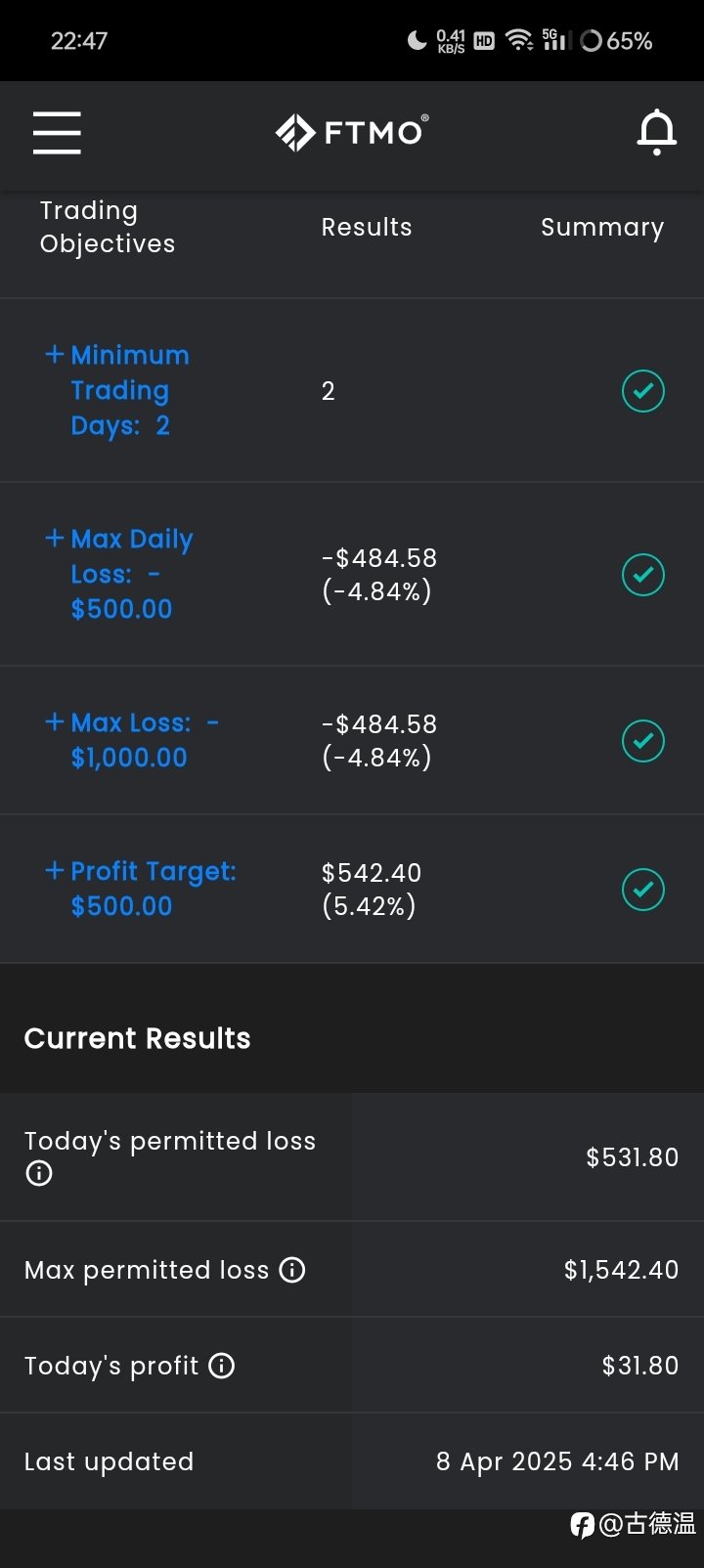The height and width of the screenshot is (1568, 704).
Task: Open the notifications bell
Action: (657, 132)
